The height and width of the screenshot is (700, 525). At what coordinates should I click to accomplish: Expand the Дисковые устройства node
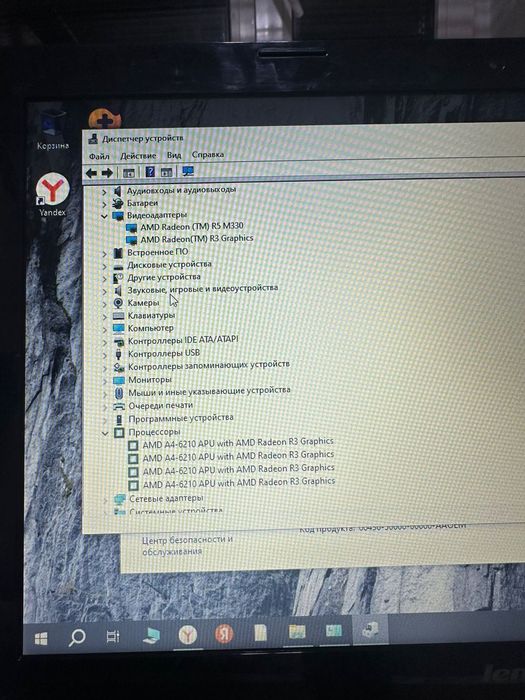(104, 266)
